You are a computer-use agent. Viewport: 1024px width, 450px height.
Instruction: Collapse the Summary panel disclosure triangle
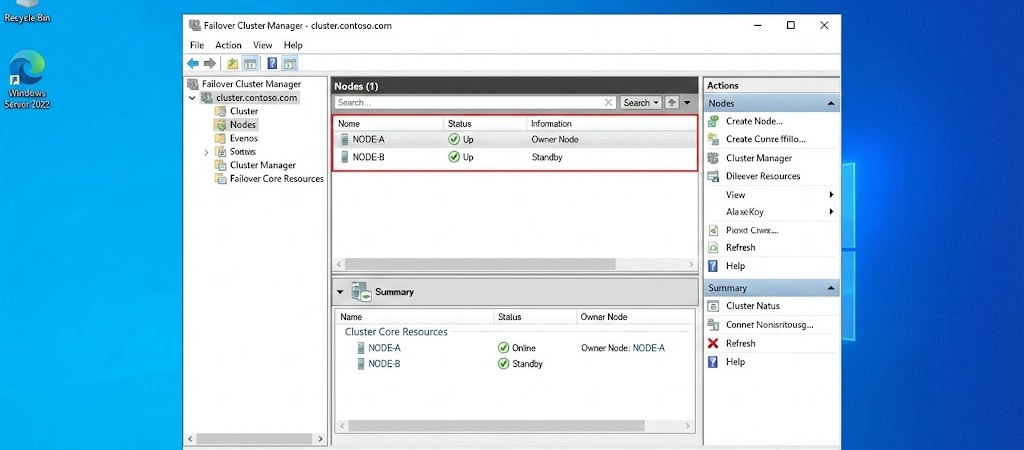pos(340,292)
